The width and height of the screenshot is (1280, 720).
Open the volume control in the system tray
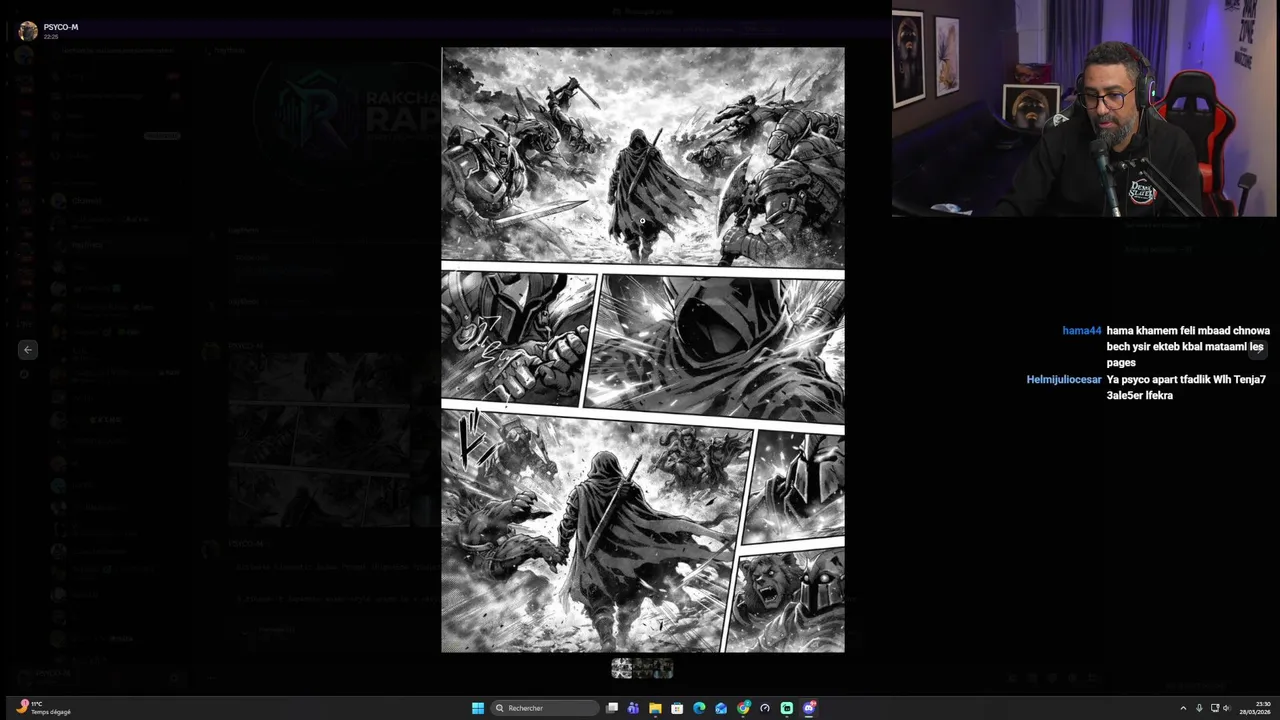click(1227, 708)
